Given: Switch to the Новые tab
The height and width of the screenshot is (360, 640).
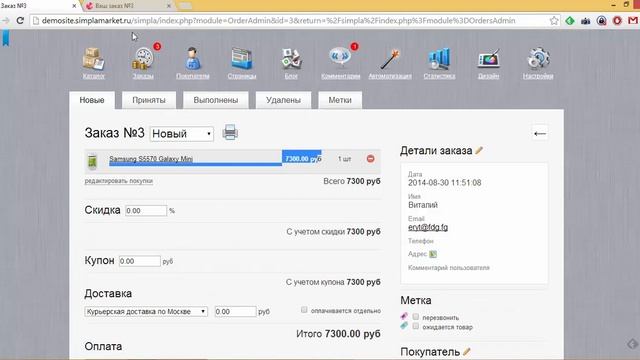Looking at the screenshot, I should [92, 100].
